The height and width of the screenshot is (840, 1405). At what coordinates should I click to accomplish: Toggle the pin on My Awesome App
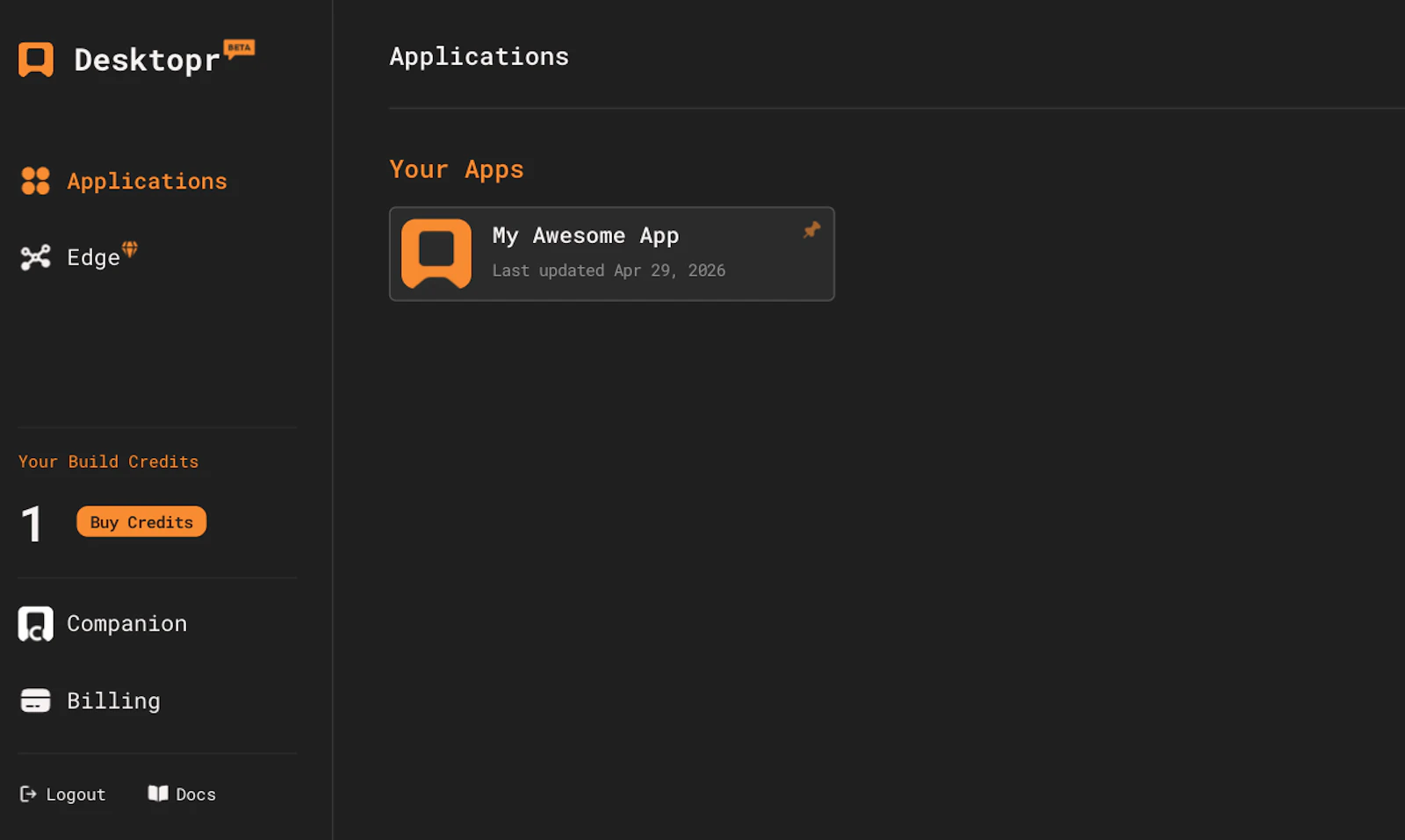[811, 230]
